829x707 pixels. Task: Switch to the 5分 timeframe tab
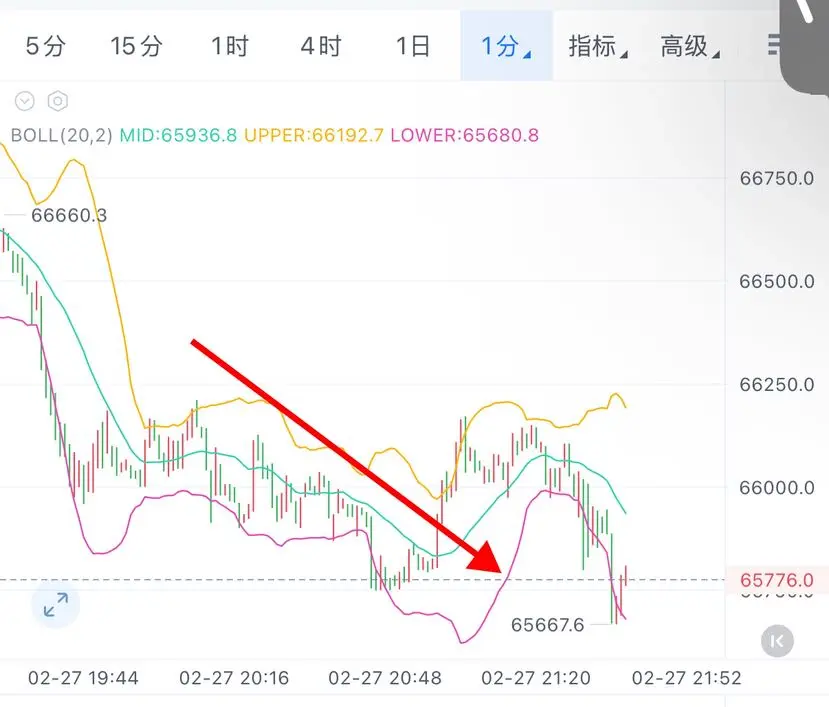pyautogui.click(x=45, y=46)
